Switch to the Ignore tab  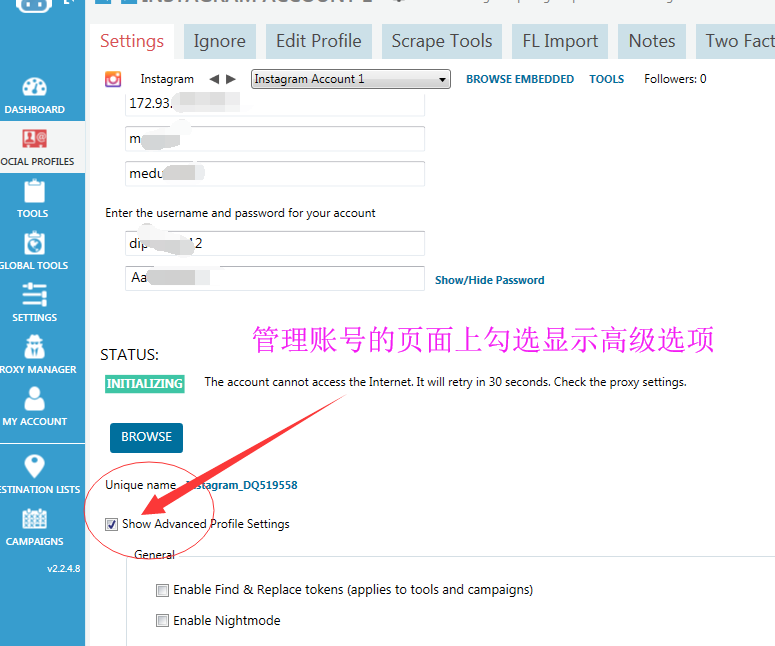(x=219, y=41)
